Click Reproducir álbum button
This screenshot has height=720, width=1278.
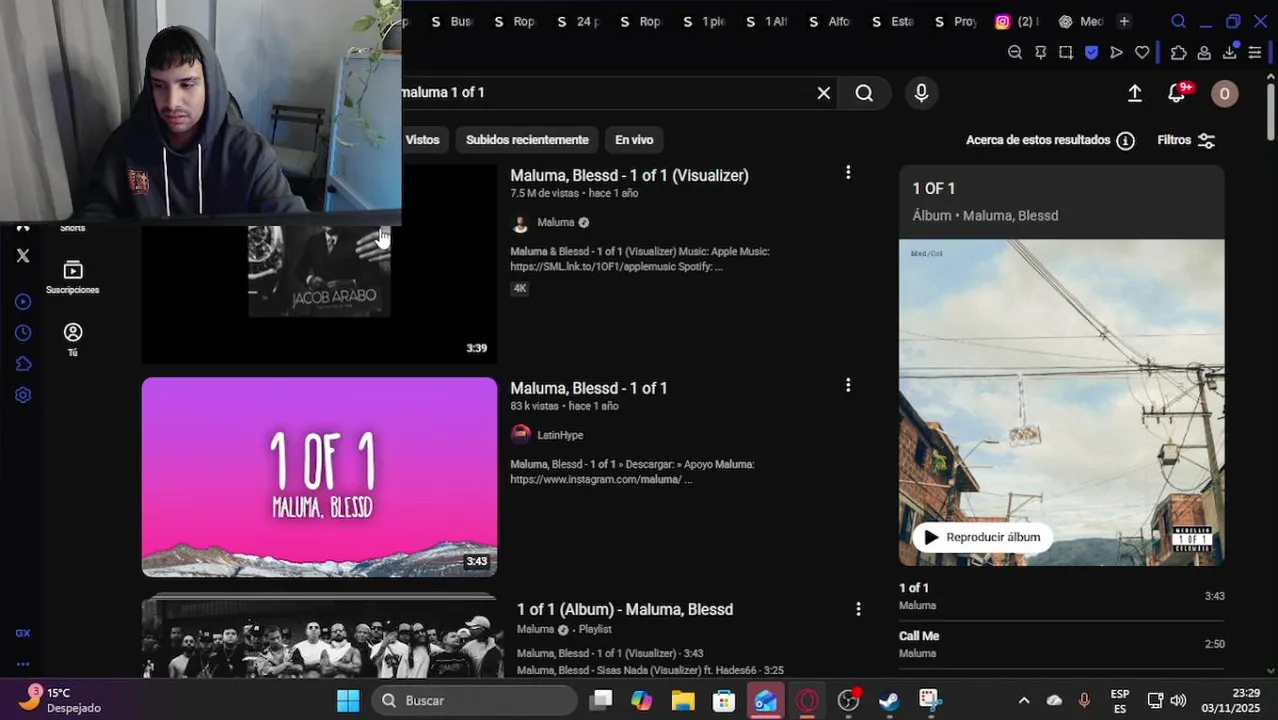coord(982,537)
